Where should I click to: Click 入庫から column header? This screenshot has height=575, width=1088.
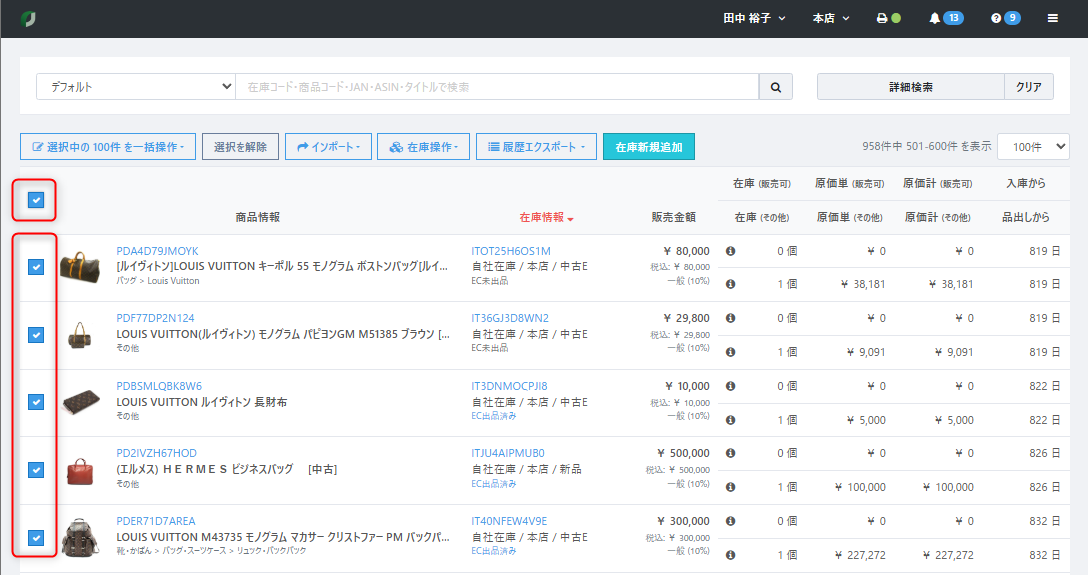(1026, 183)
